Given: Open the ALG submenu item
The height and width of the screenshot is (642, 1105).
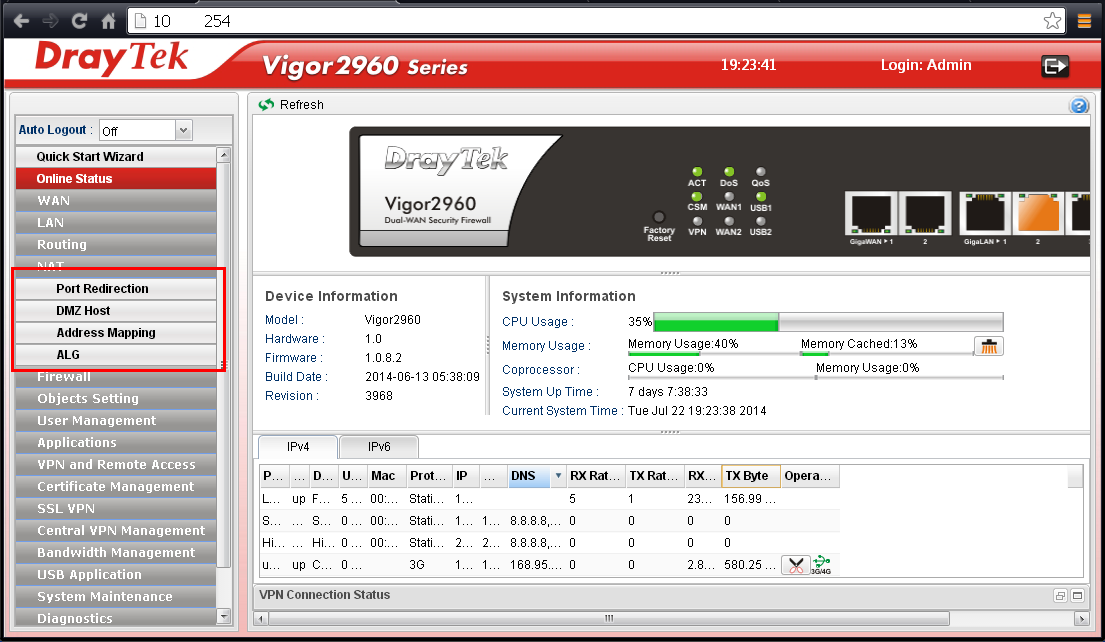Looking at the screenshot, I should pyautogui.click(x=116, y=354).
